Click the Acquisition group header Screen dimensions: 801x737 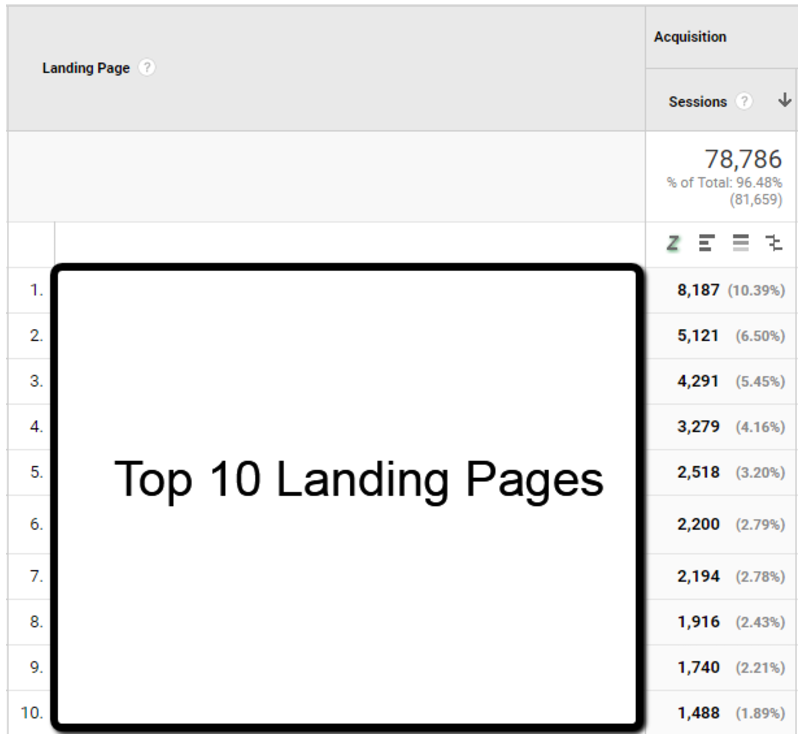690,37
